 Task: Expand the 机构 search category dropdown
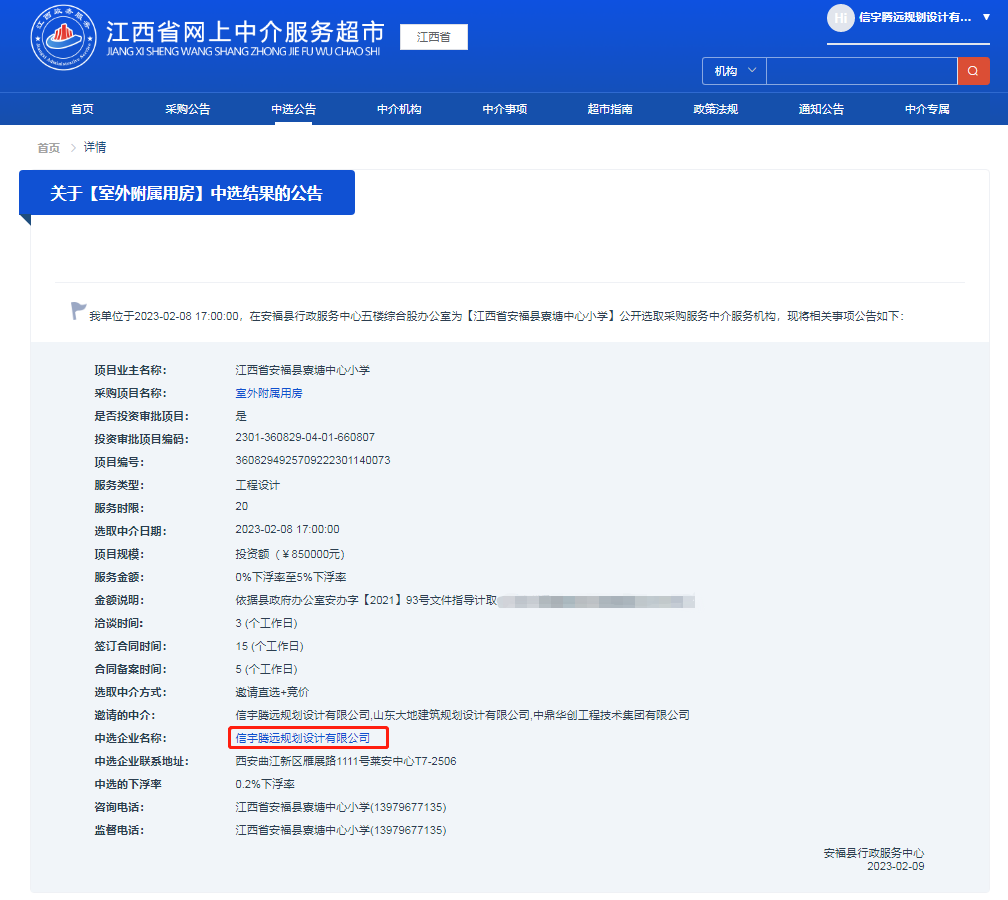pyautogui.click(x=733, y=71)
